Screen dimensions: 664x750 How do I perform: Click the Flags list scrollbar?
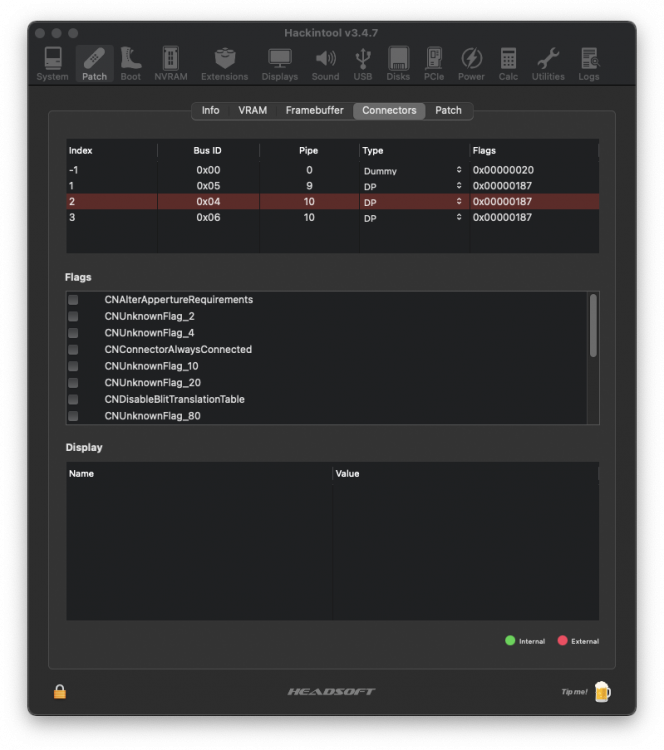click(x=593, y=325)
